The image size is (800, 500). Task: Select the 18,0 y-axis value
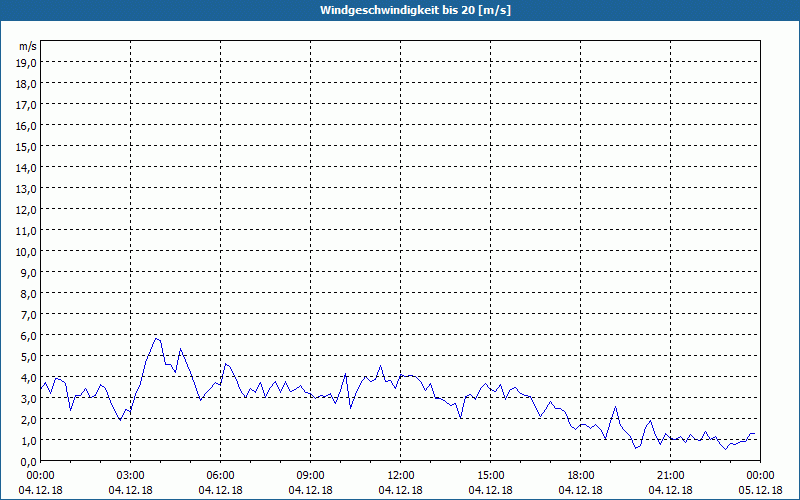pos(27,84)
